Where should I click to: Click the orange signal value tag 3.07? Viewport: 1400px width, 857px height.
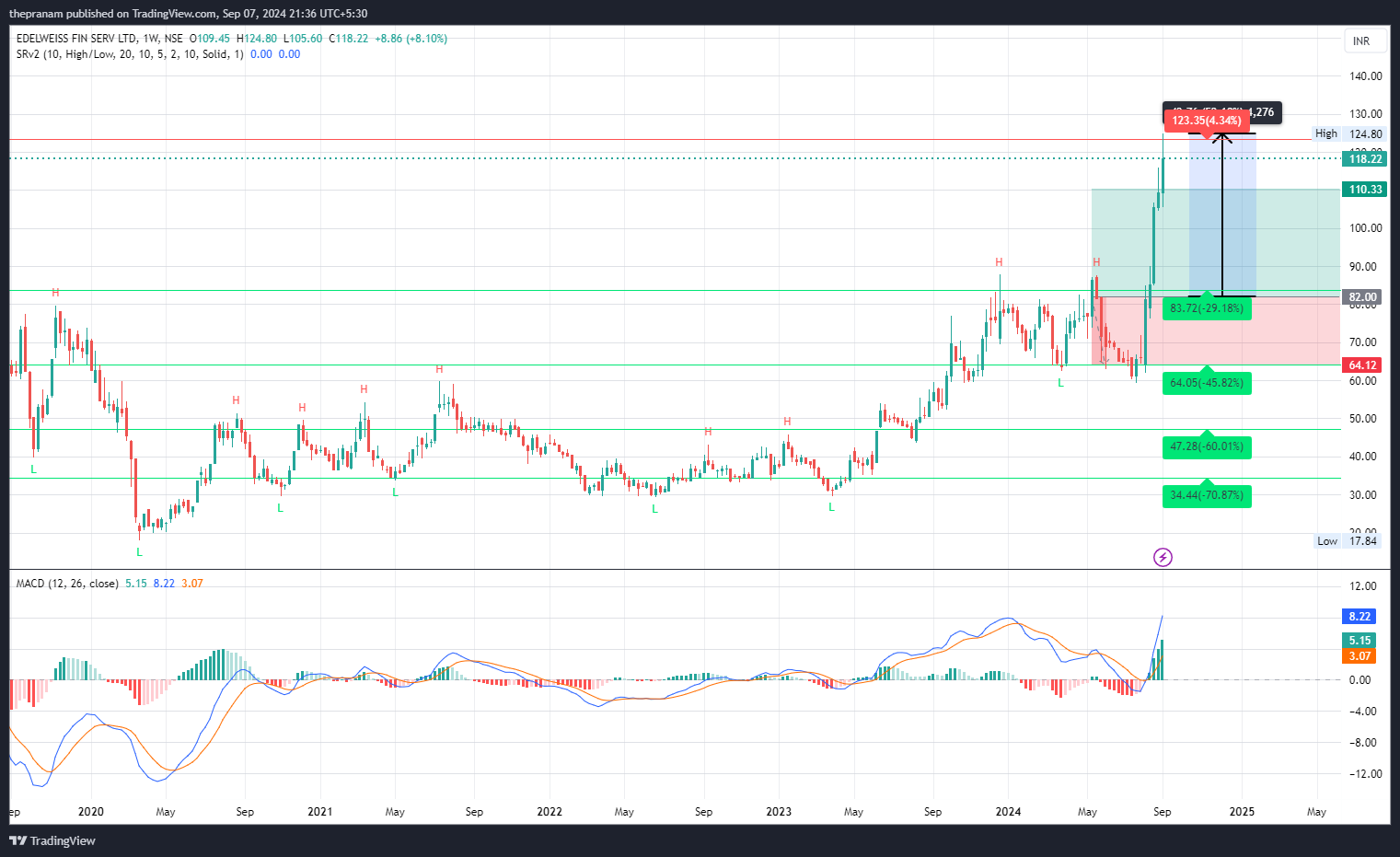1360,656
